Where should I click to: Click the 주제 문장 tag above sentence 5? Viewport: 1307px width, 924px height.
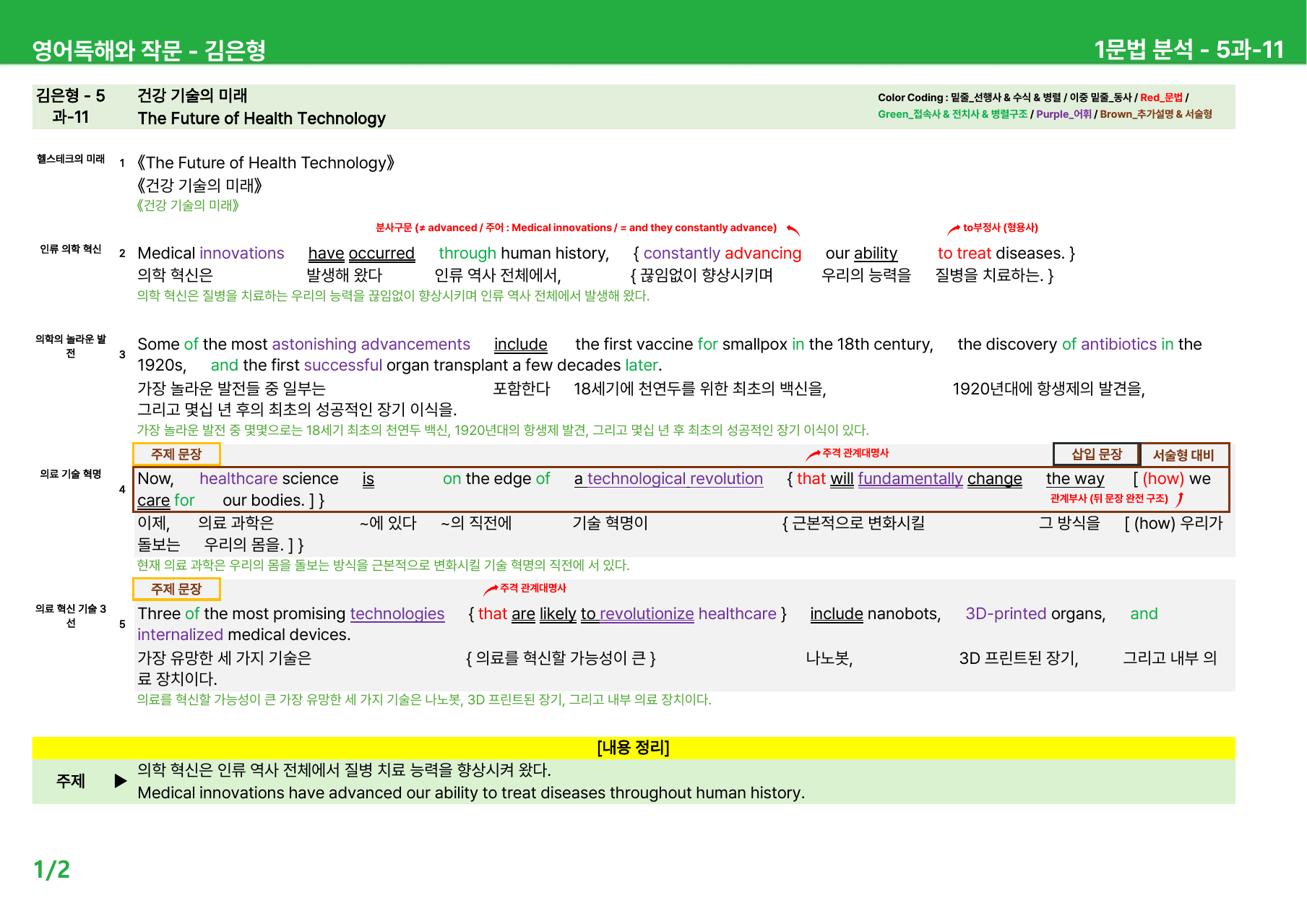tap(176, 590)
